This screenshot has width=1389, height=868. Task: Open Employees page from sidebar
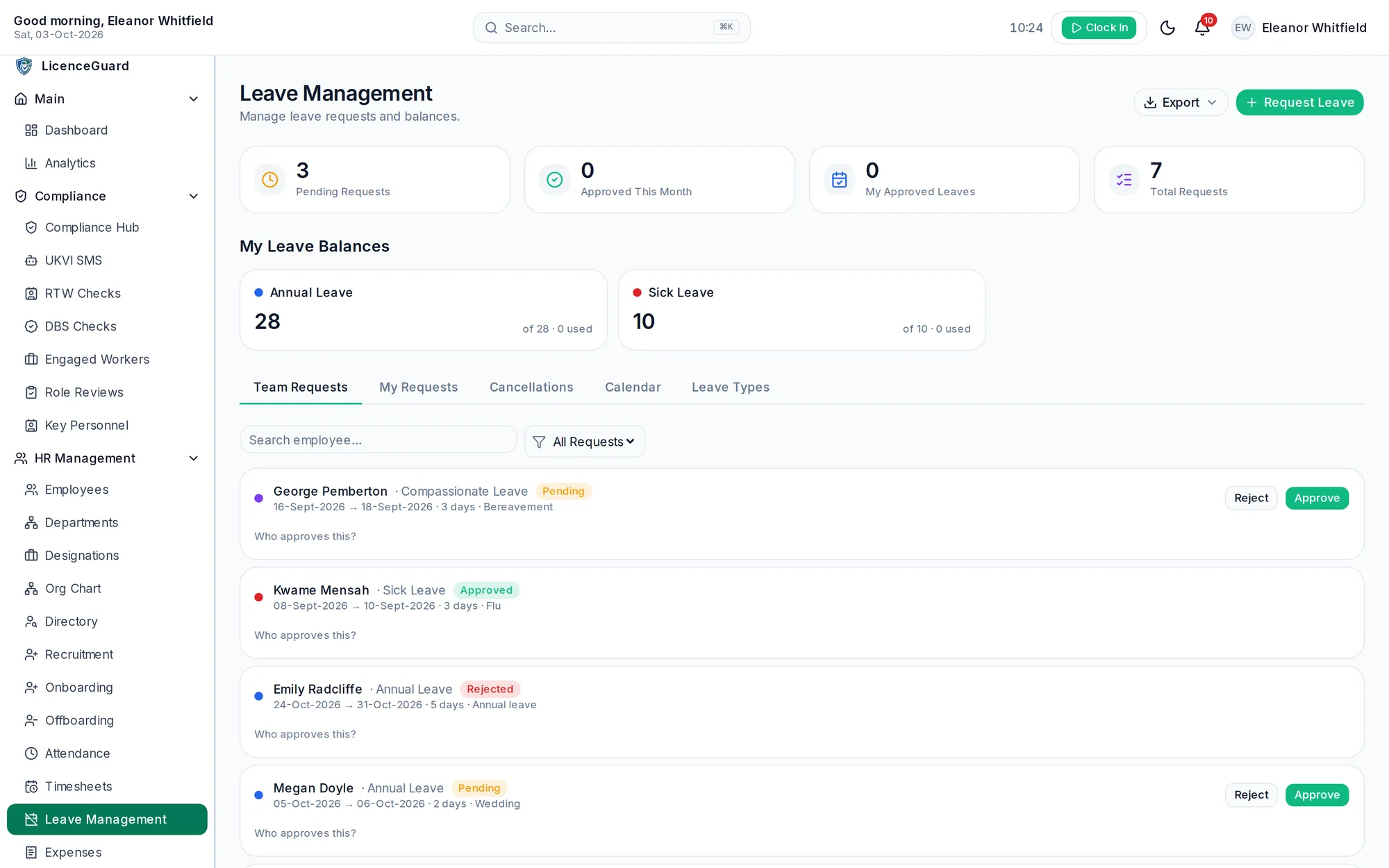(x=107, y=490)
